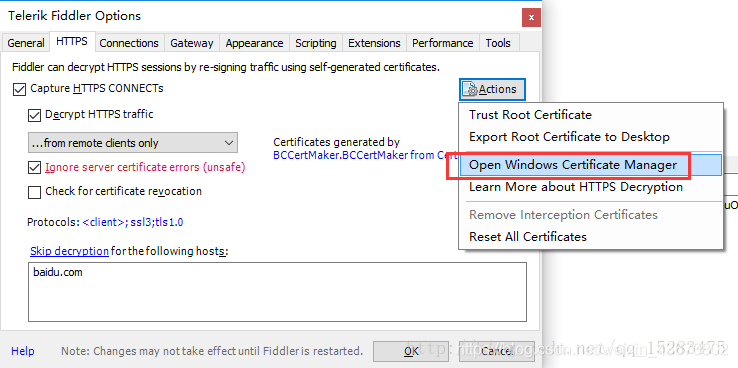Click the OK button
The image size is (738, 368).
411,351
